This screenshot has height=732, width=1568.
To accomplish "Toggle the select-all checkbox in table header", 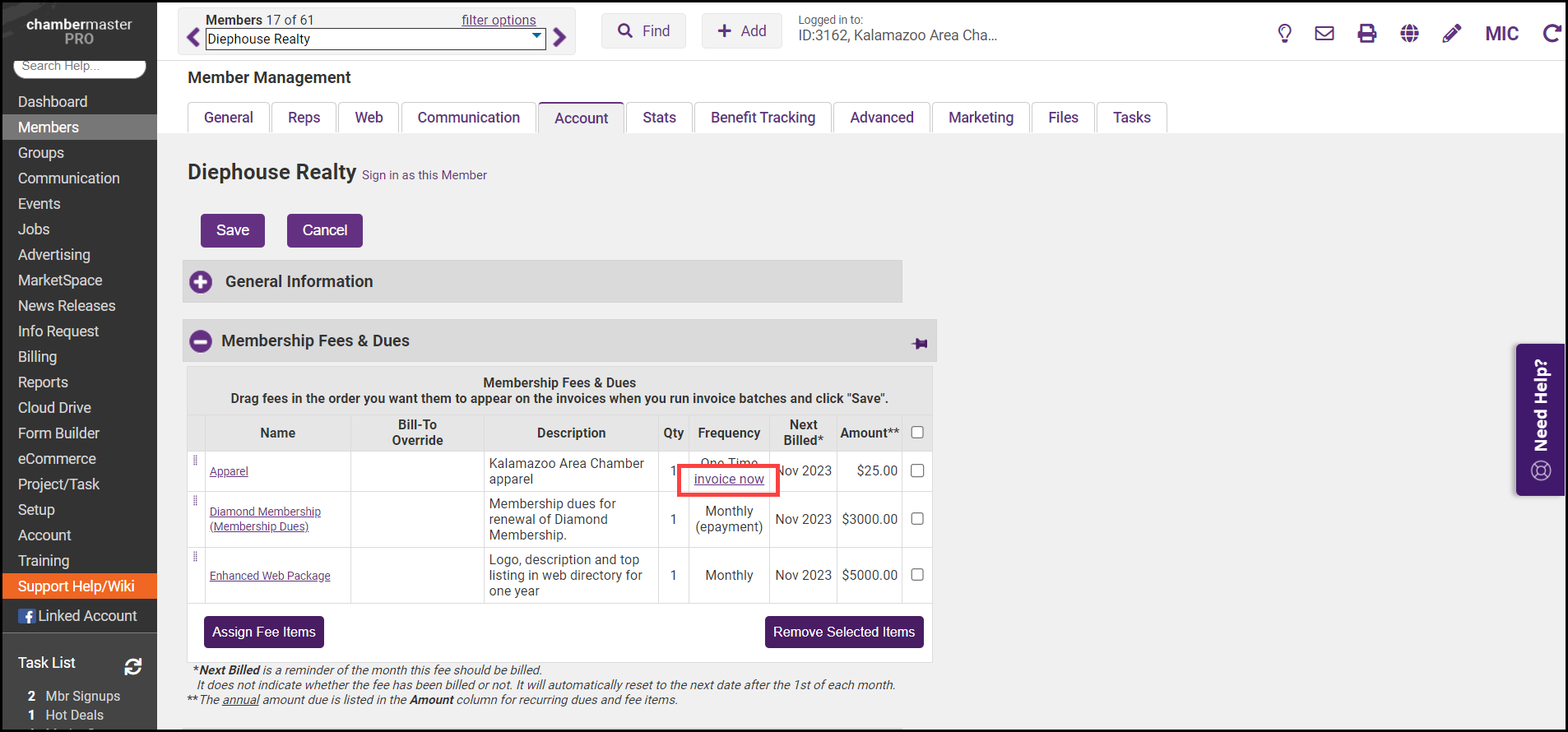I will 917,433.
